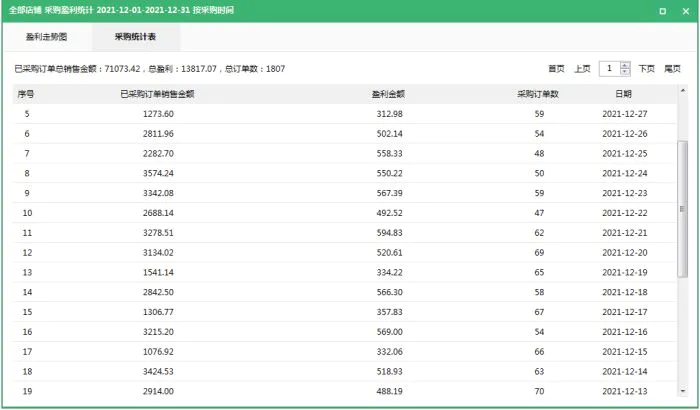Screen dimensions: 700x410
Task: Select sales amount 3342.08
Action: (158, 193)
